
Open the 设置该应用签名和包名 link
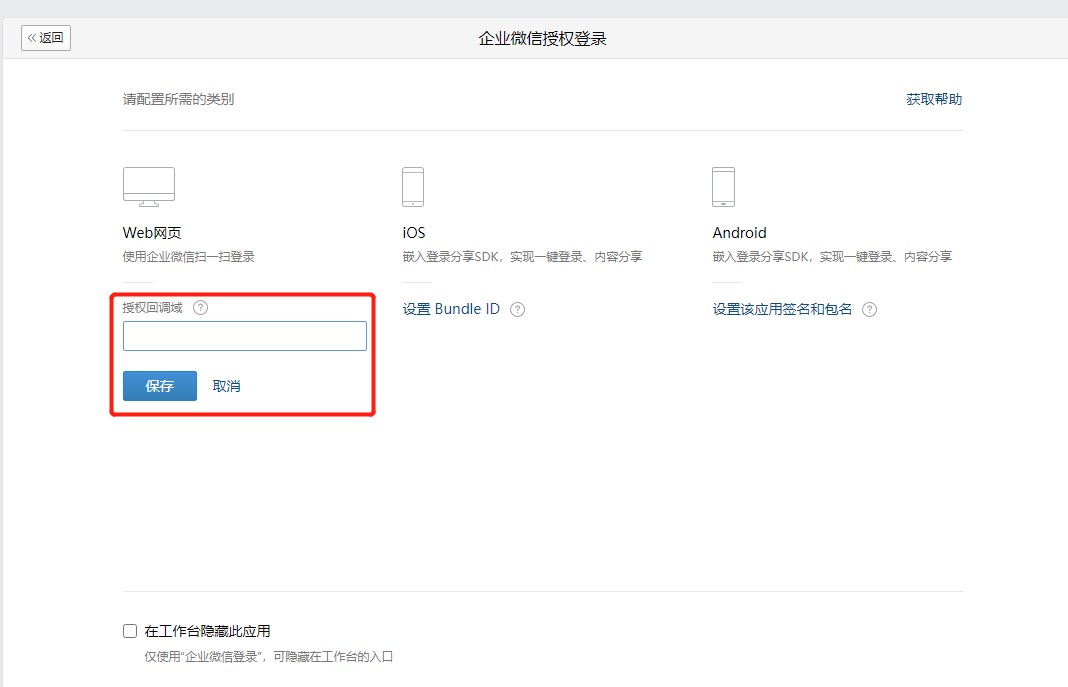[782, 309]
